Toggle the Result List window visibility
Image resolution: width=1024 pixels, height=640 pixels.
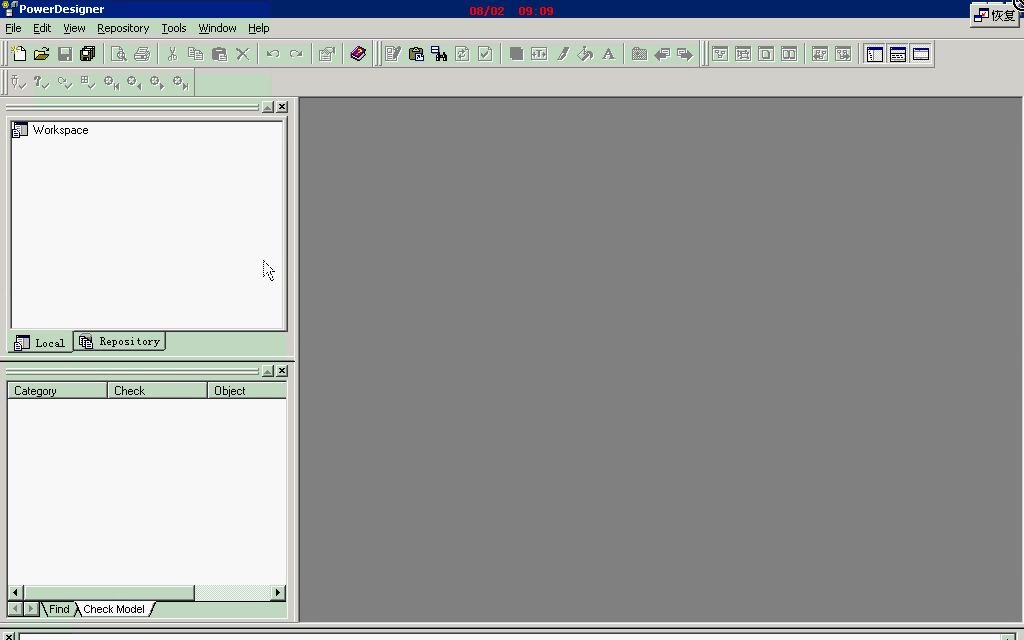[921, 53]
